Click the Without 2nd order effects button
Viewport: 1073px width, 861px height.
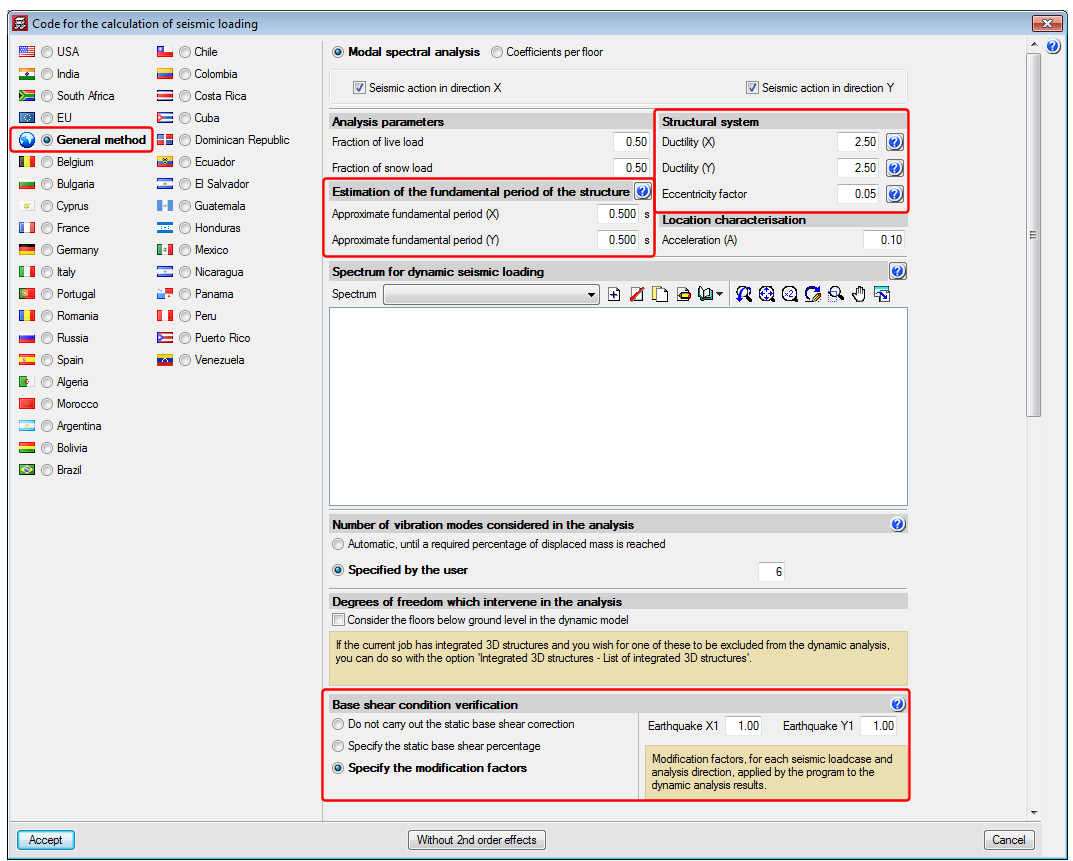[x=476, y=840]
